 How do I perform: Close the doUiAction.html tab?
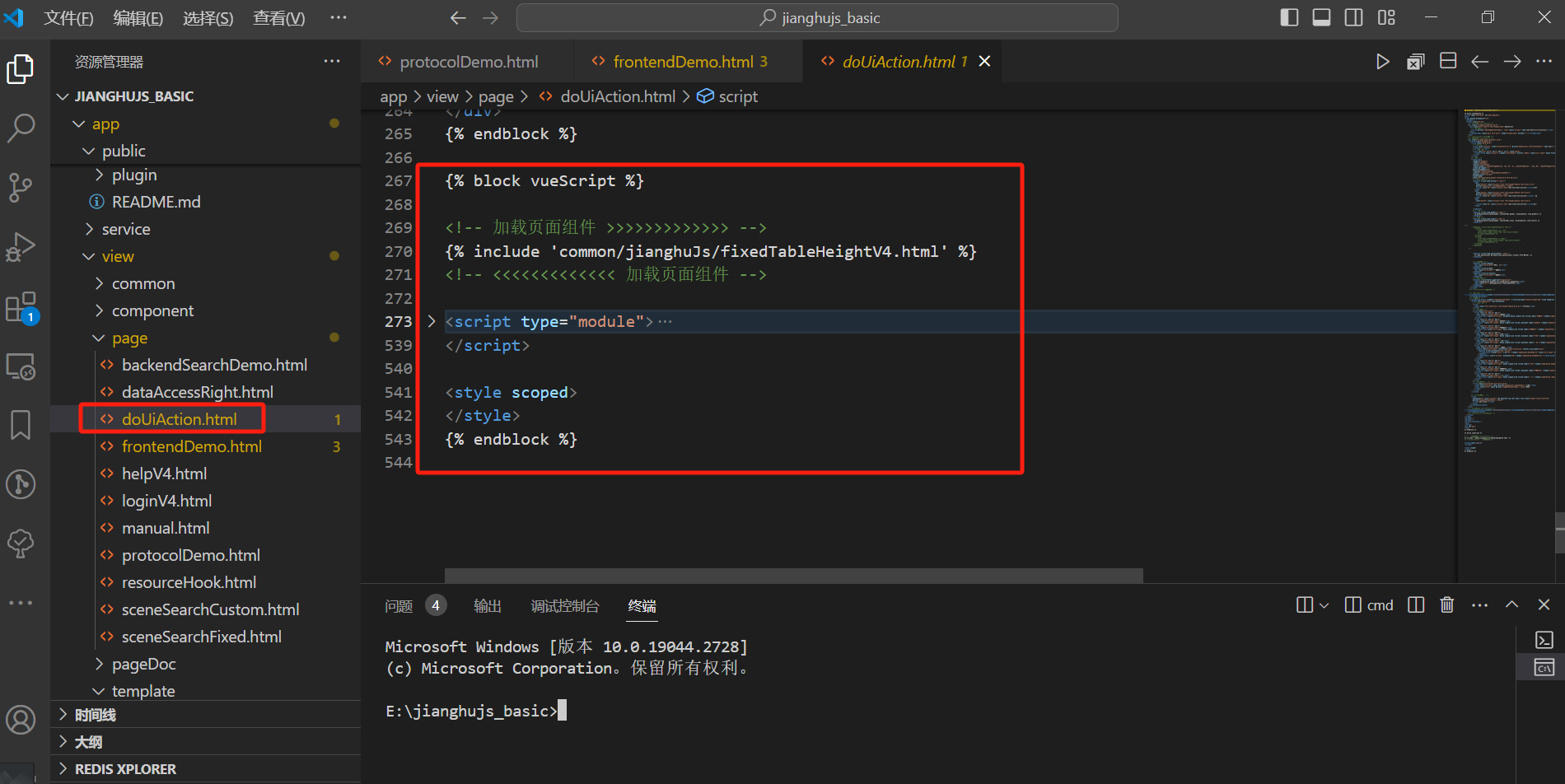pos(984,62)
